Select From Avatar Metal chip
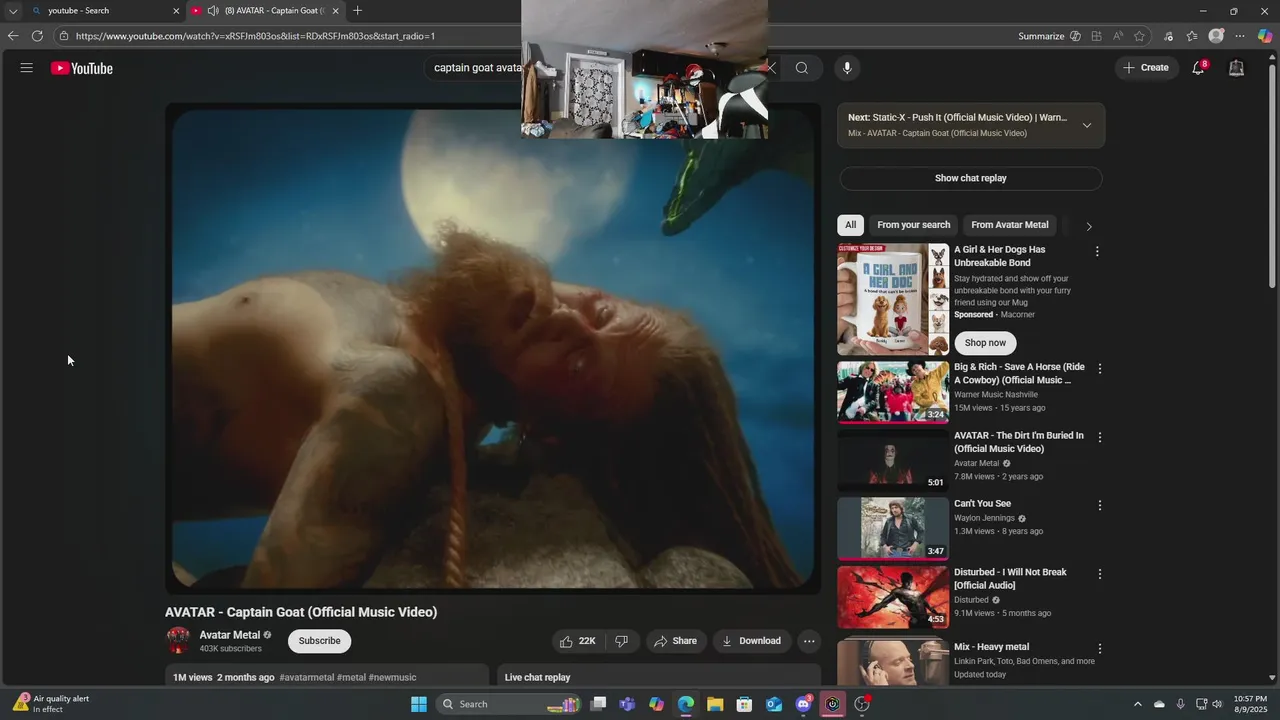This screenshot has width=1280, height=720. pyautogui.click(x=1010, y=225)
